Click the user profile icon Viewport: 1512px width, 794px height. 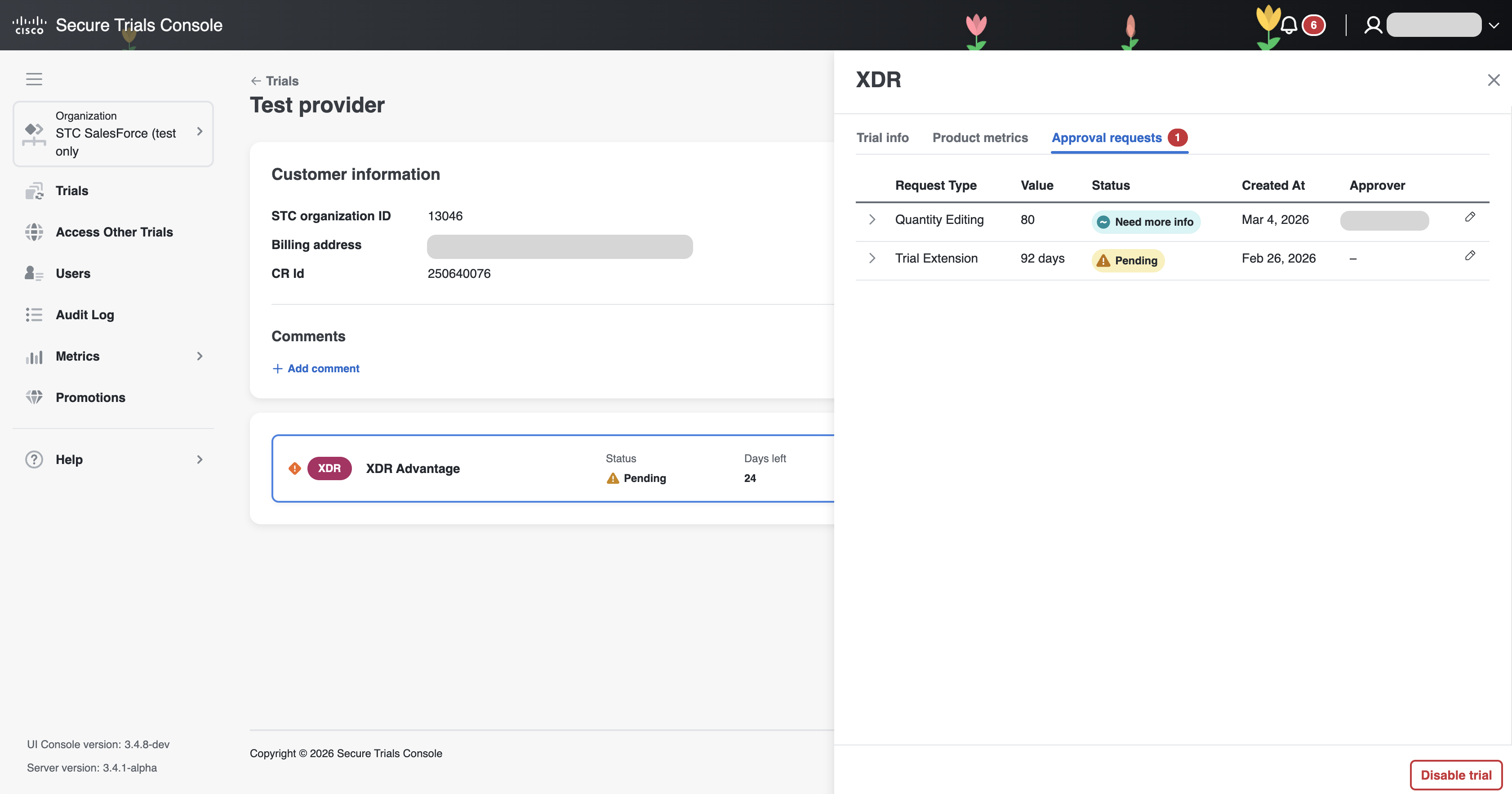1373,25
